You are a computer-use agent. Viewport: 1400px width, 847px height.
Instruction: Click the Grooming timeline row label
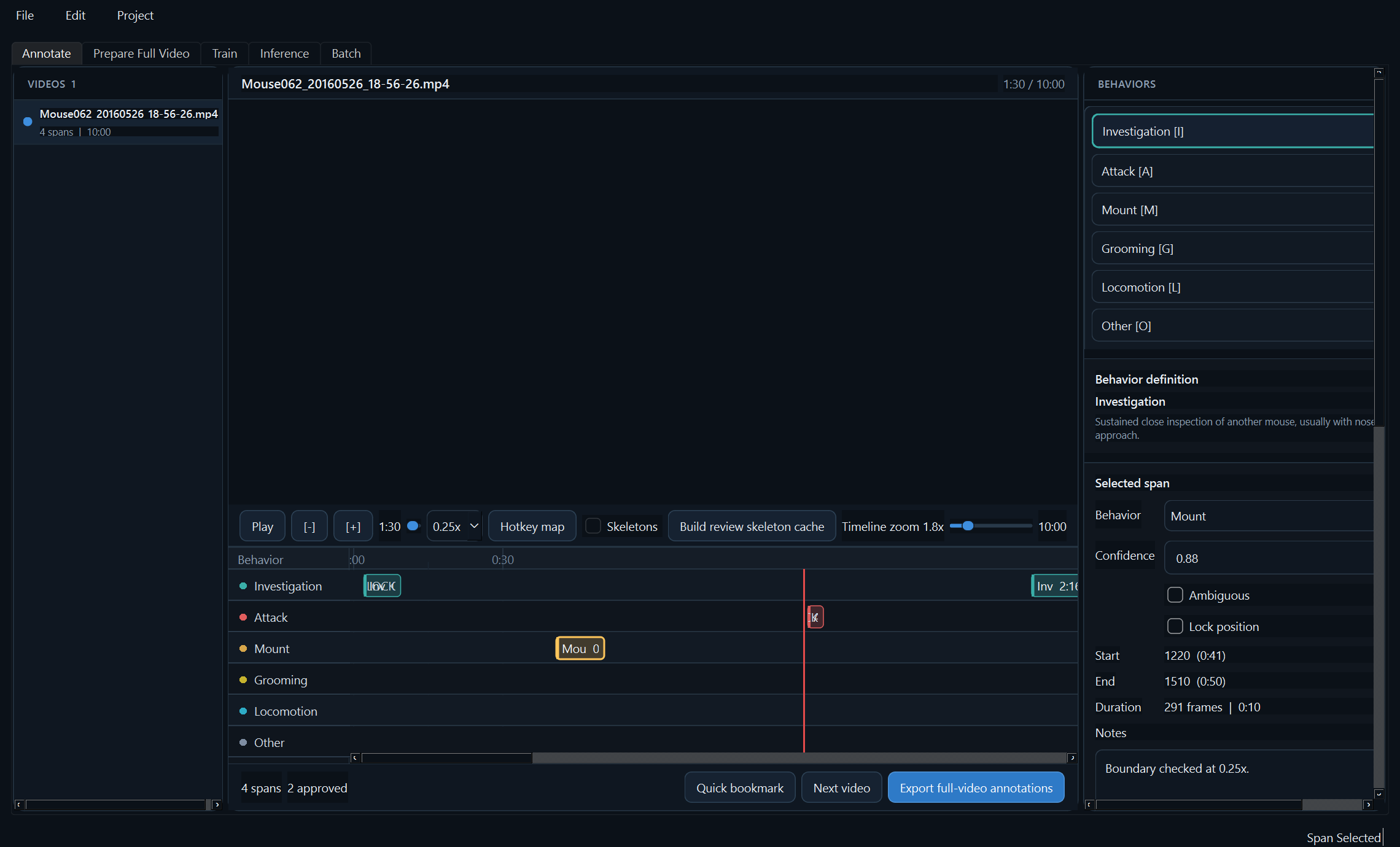pyautogui.click(x=280, y=679)
